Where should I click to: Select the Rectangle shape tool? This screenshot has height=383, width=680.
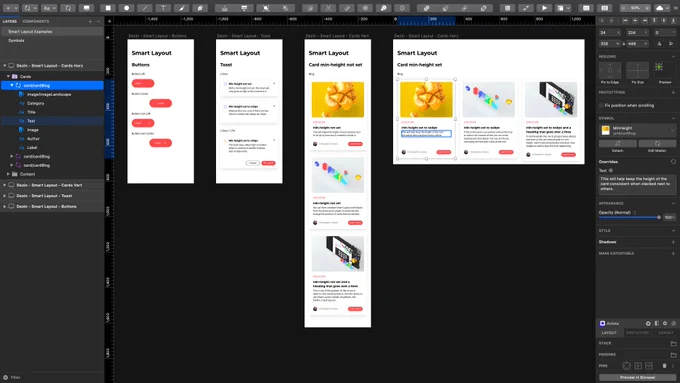(x=108, y=8)
